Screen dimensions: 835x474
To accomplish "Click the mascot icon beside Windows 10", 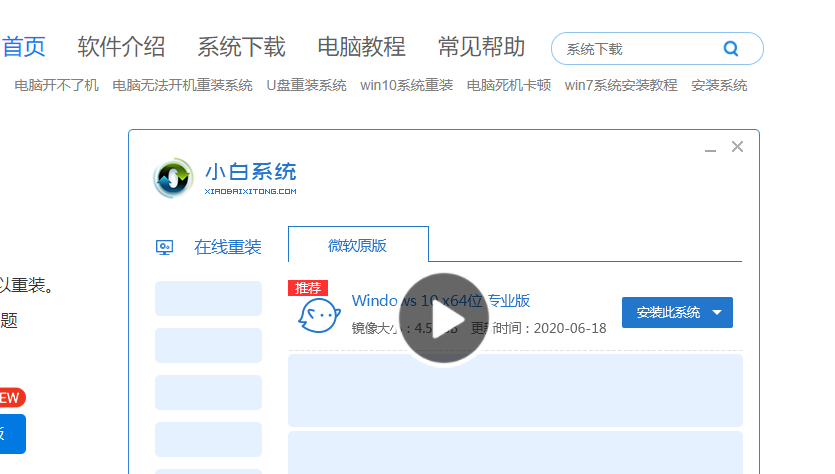I will pos(316,315).
